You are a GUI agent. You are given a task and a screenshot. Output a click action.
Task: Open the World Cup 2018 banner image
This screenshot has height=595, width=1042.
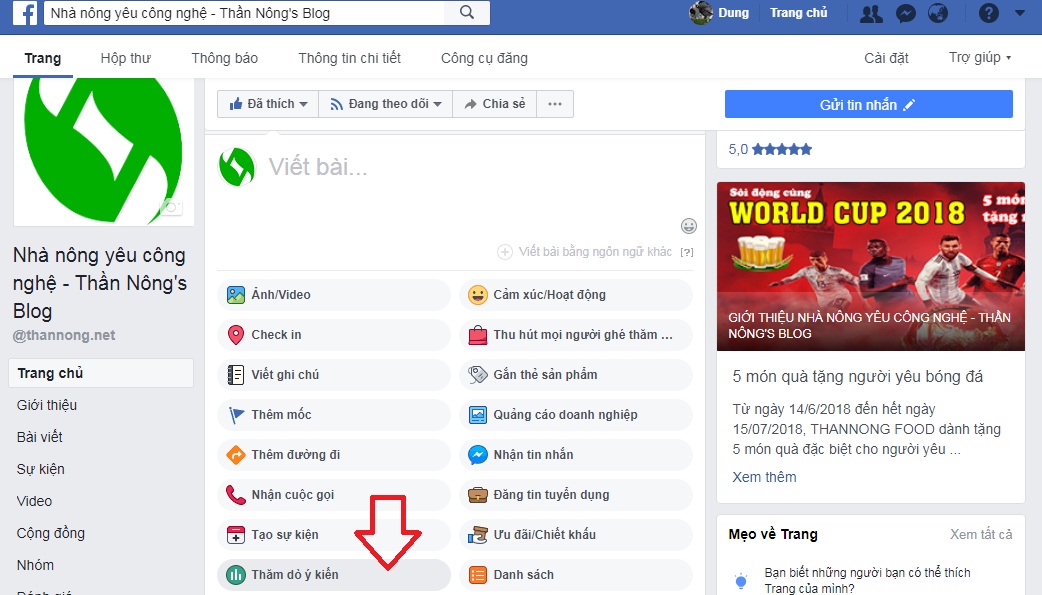pos(871,266)
